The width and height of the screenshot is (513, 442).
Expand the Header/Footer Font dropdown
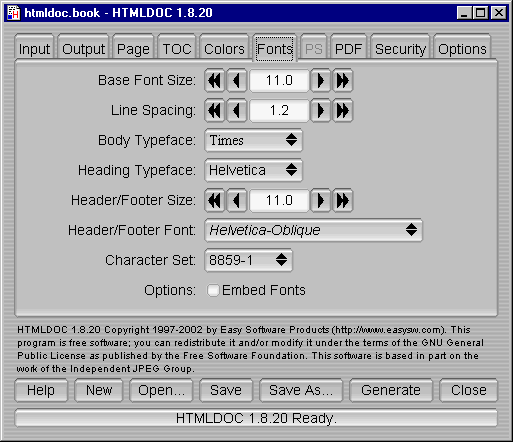(x=313, y=230)
